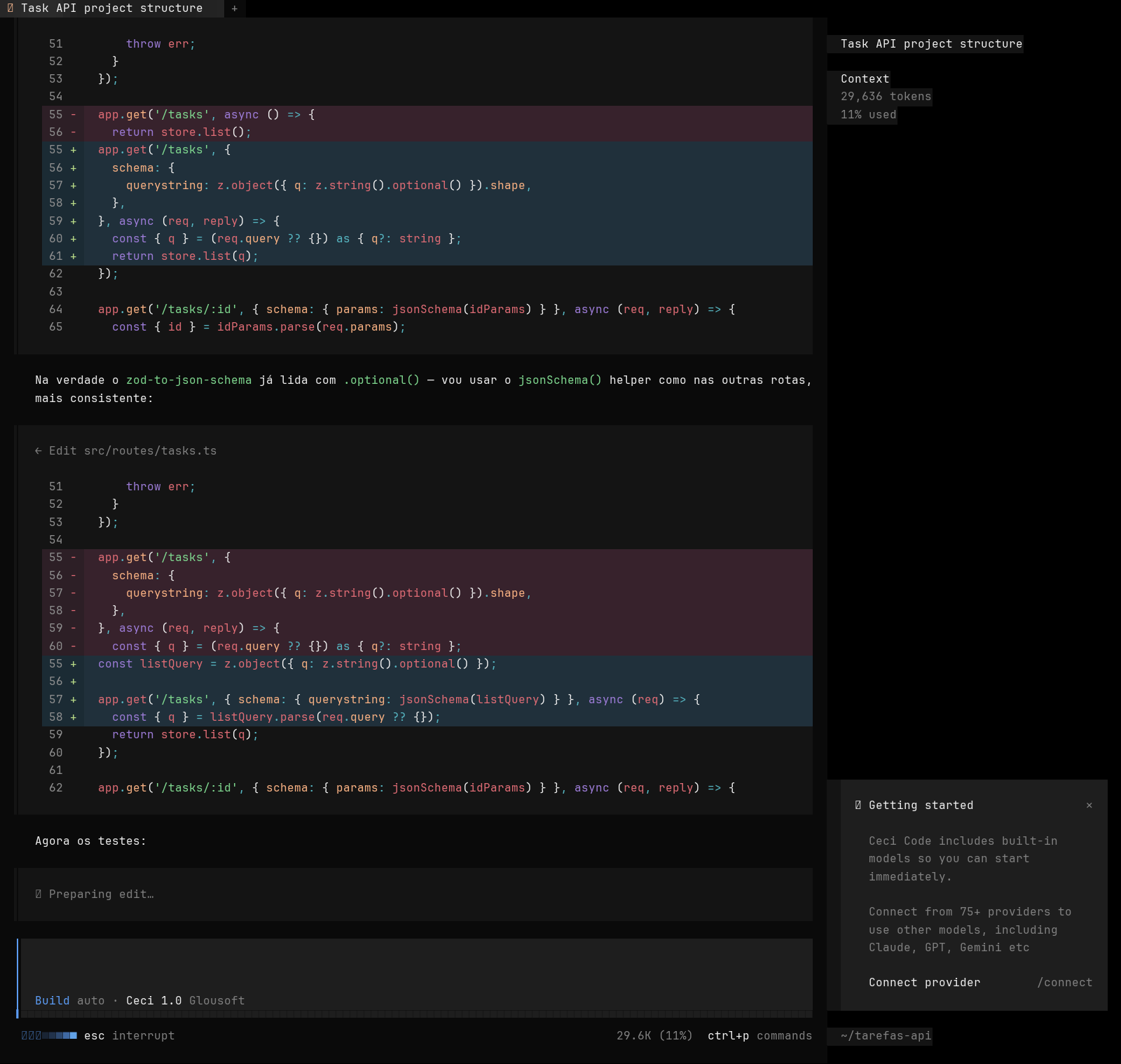Screen dimensions: 1121x1064
Task: Click the Context label in sidebar
Action: pyautogui.click(x=865, y=79)
